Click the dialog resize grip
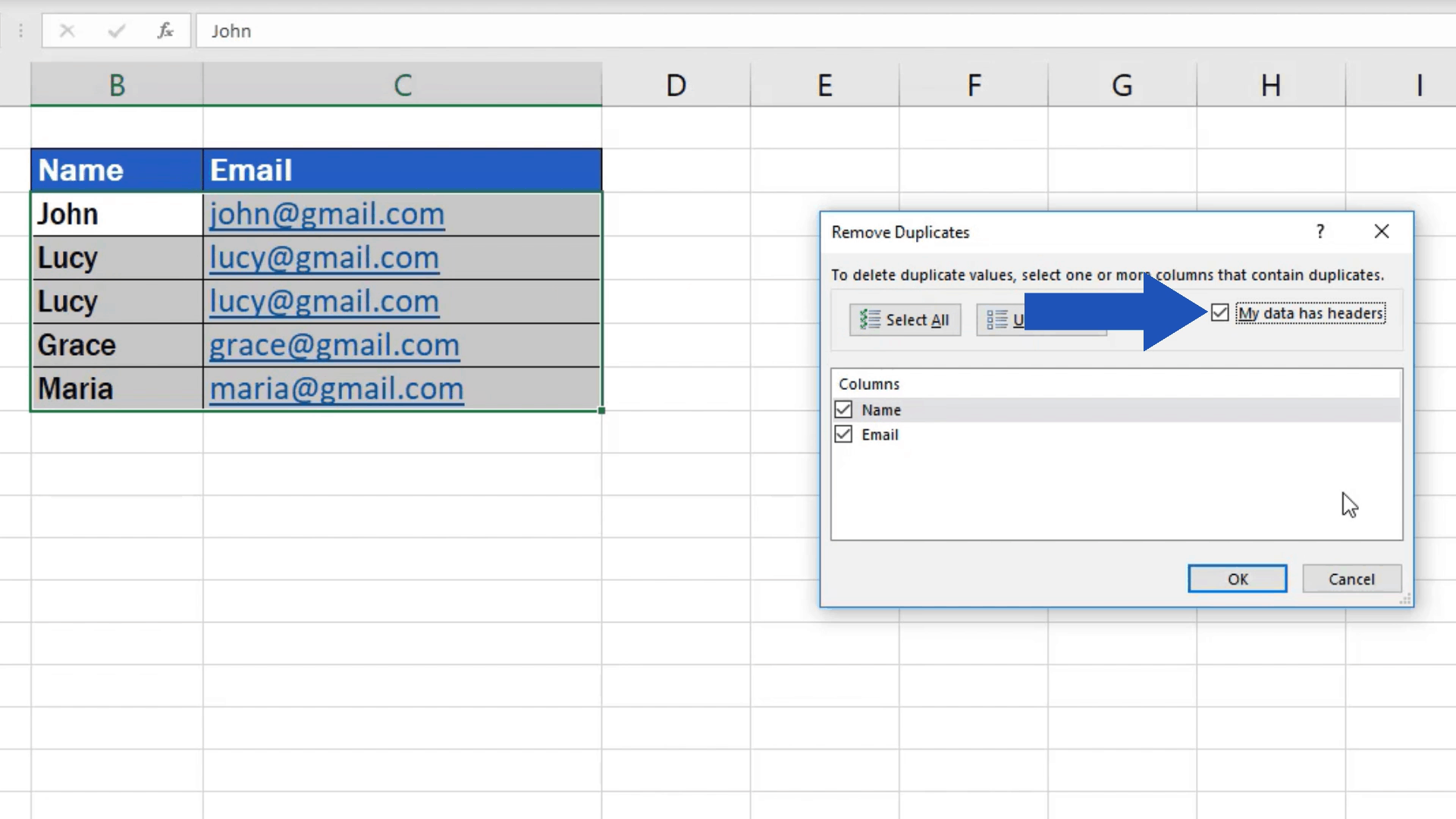Viewport: 1456px width, 819px height. click(x=1404, y=599)
